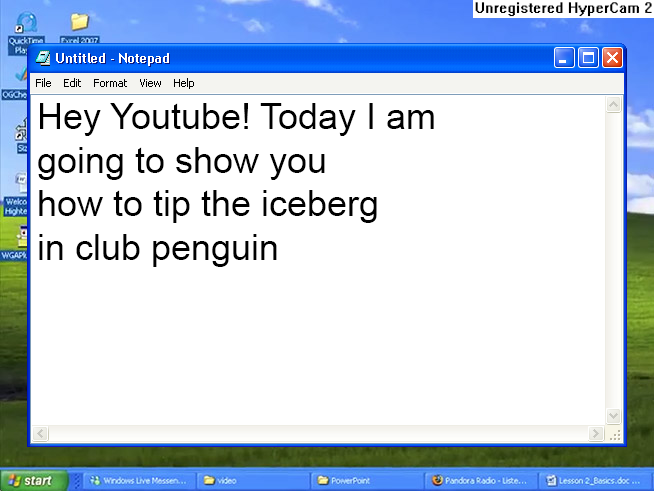Select the Excel 2007 folder desktop icon
Screen dimensions: 654x491
coord(79,28)
